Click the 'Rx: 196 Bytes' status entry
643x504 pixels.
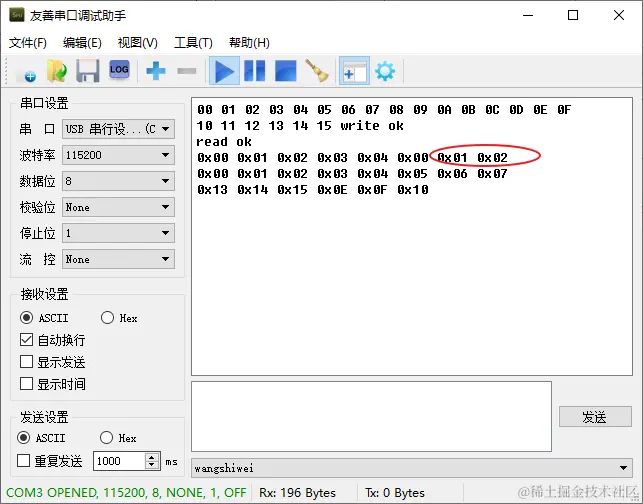click(297, 493)
